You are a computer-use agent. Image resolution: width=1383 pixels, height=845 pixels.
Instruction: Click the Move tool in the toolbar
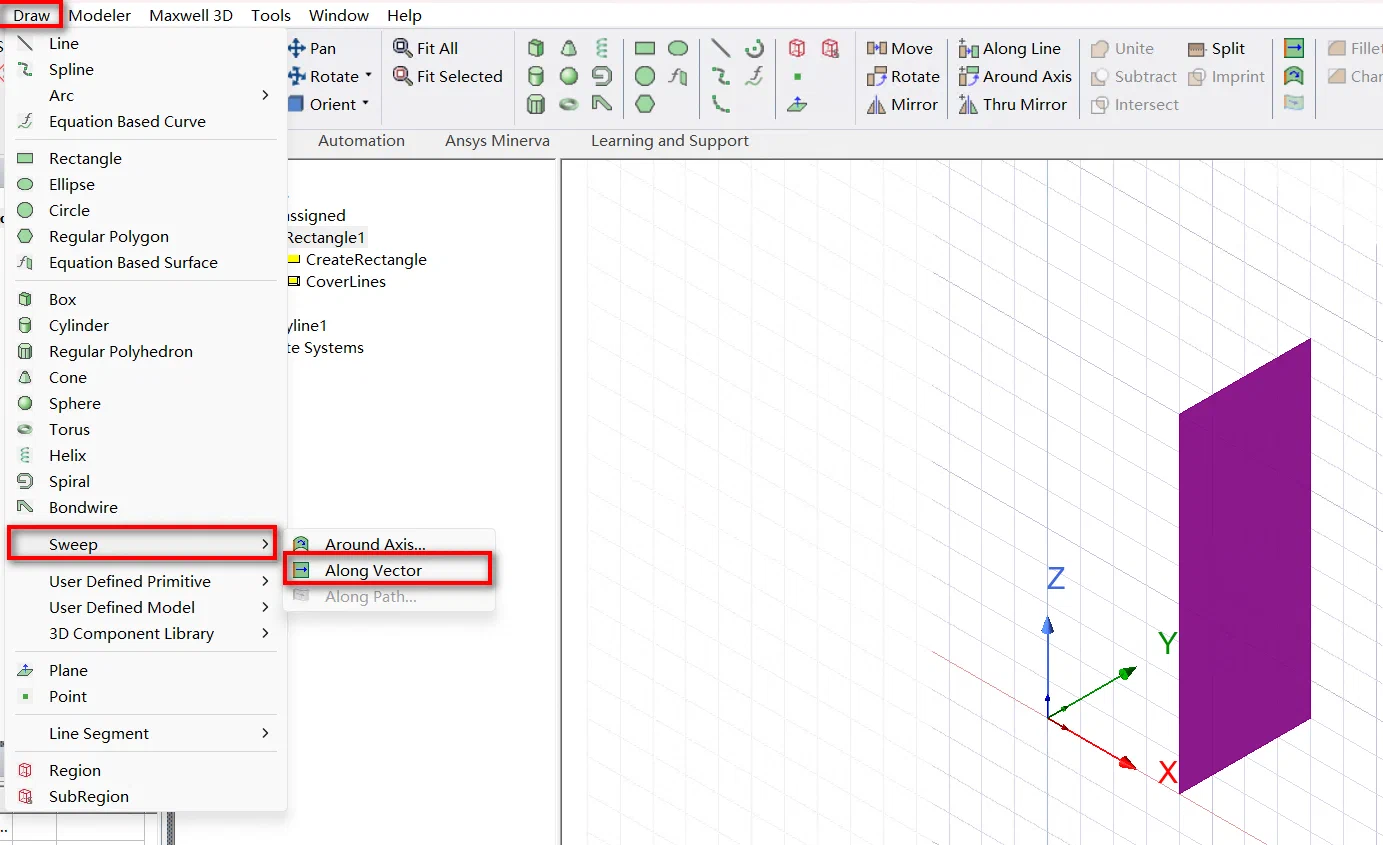[x=899, y=48]
